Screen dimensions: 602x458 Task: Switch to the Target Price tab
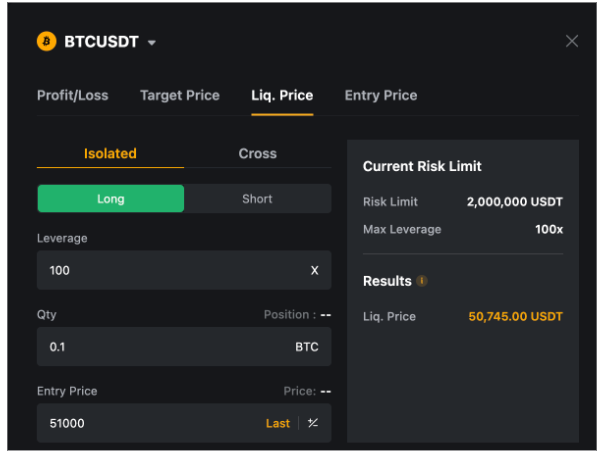click(180, 95)
